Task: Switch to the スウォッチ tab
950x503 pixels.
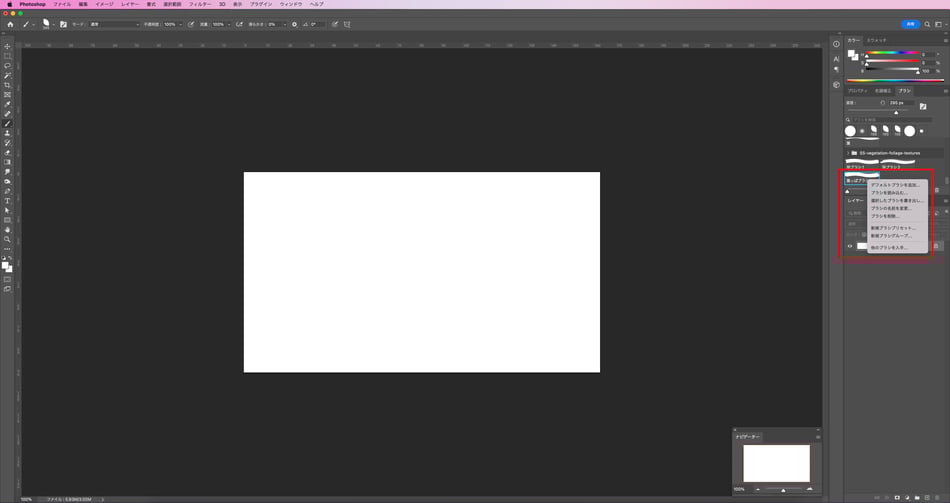Action: 876,40
